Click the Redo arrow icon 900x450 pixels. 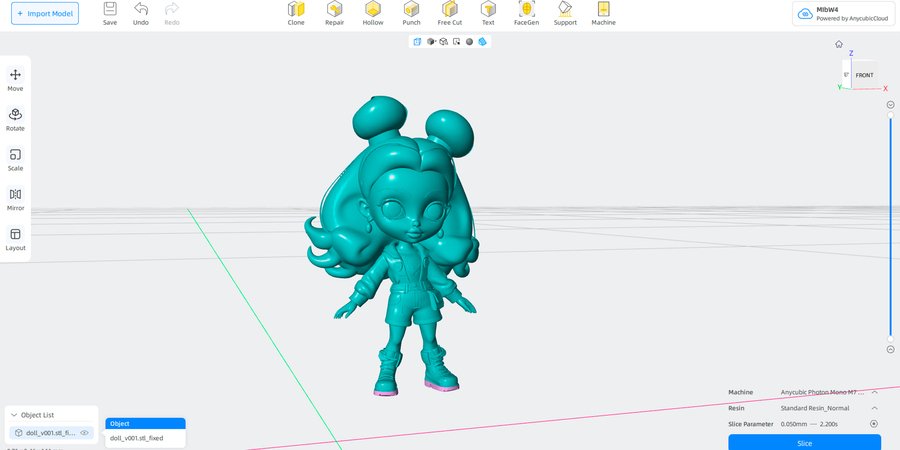pyautogui.click(x=172, y=9)
